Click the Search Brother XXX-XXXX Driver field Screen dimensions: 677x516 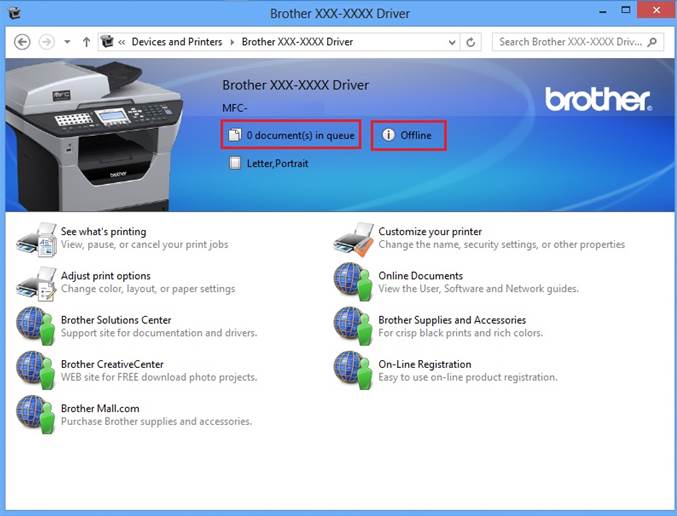pyautogui.click(x=570, y=42)
